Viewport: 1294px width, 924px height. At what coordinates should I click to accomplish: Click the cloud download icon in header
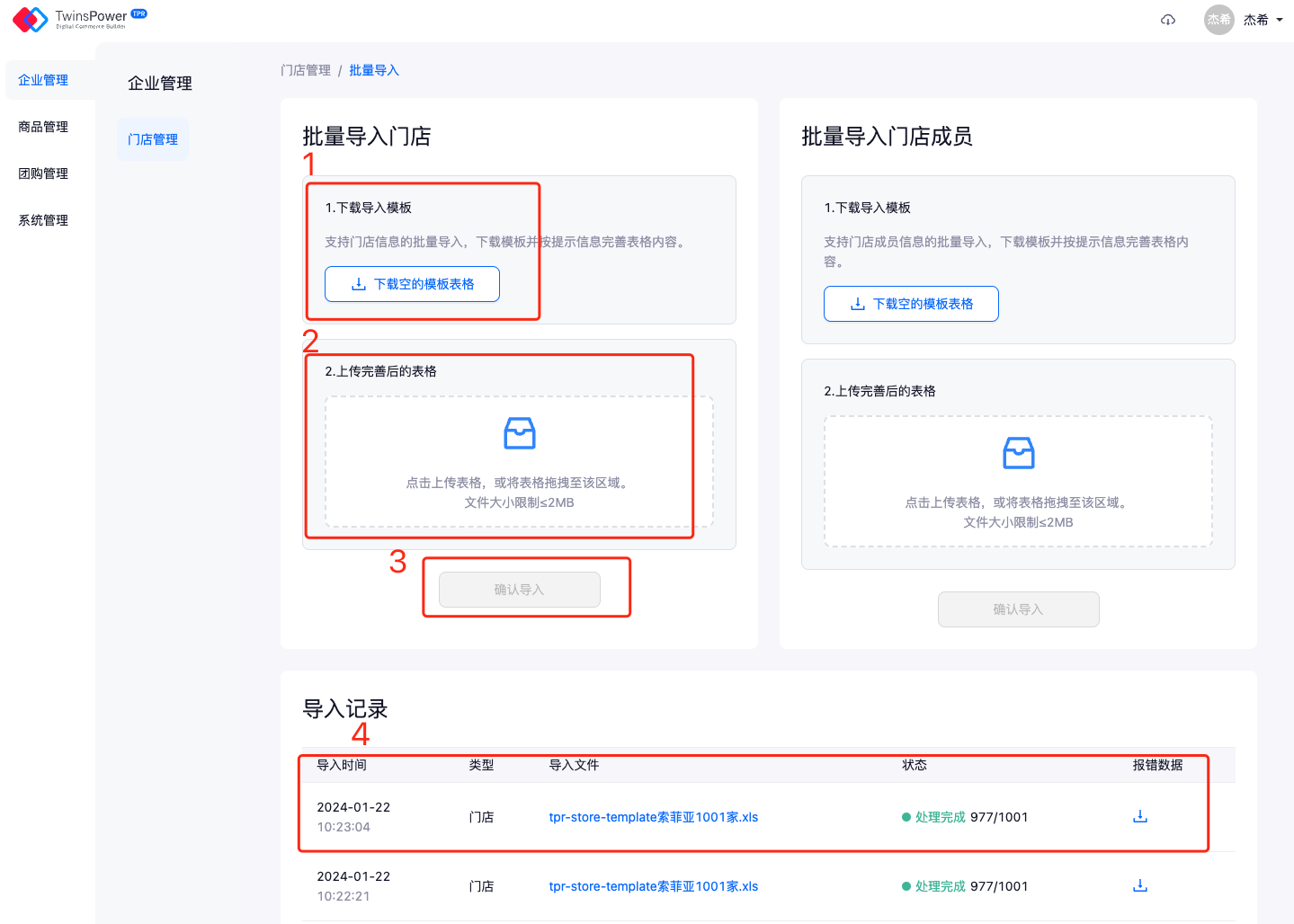click(1168, 20)
